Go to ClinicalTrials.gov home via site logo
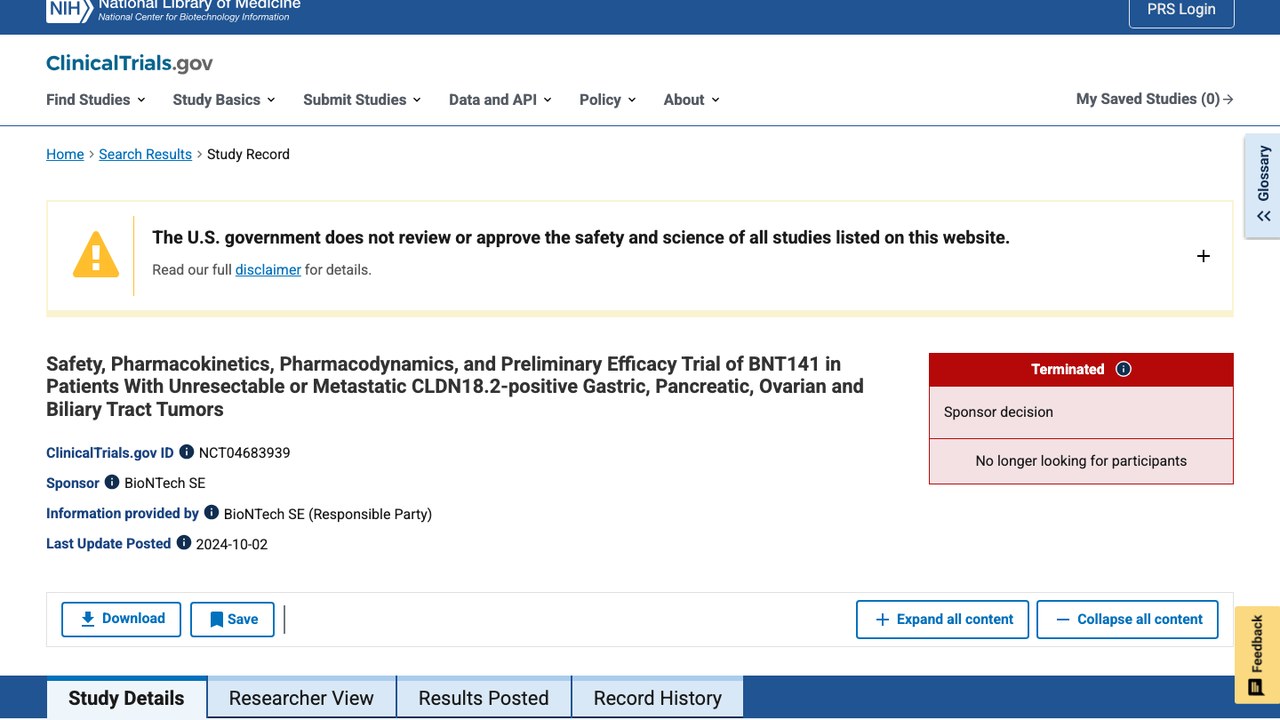 coord(129,63)
